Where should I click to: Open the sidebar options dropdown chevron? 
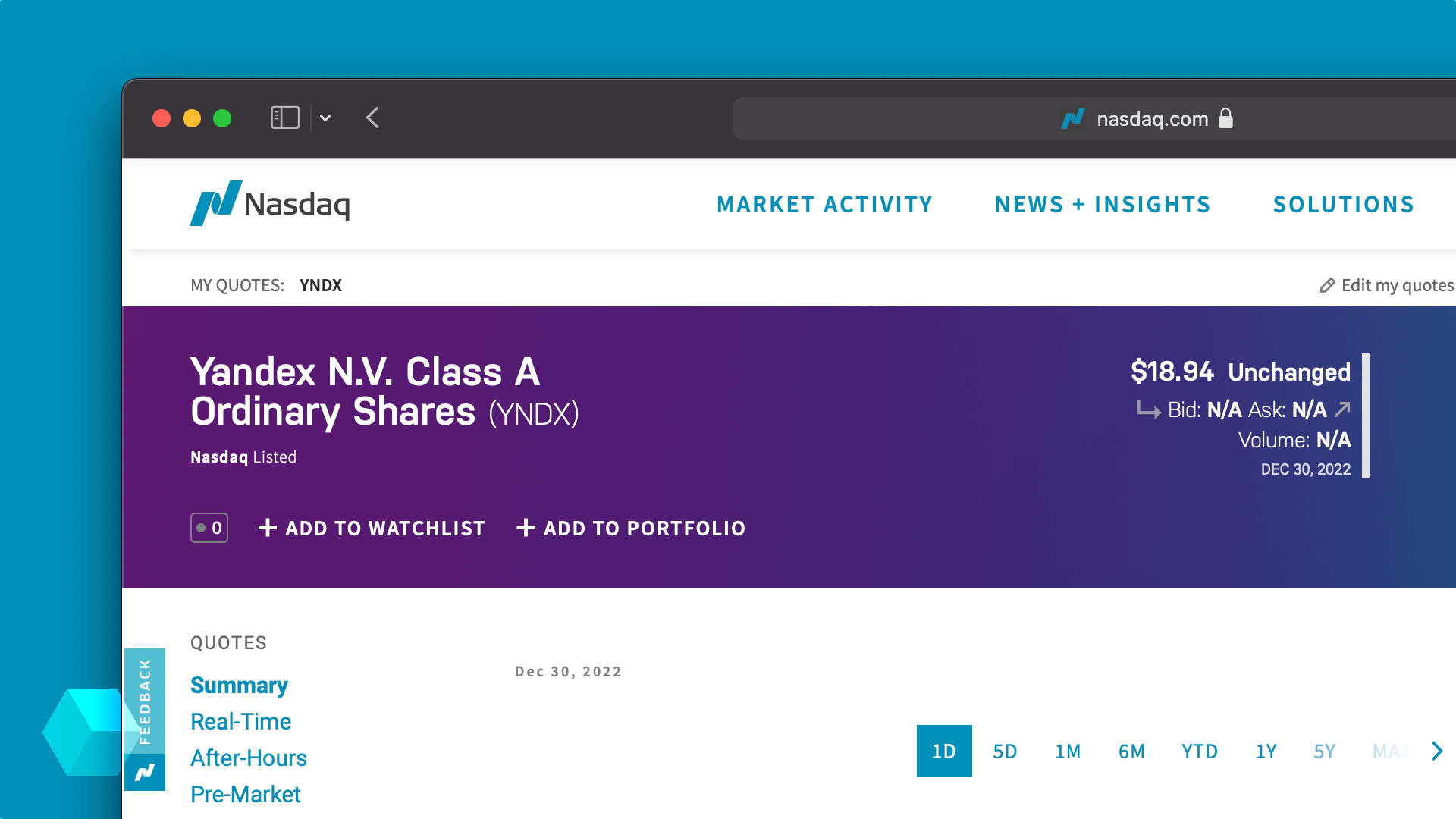pos(325,118)
